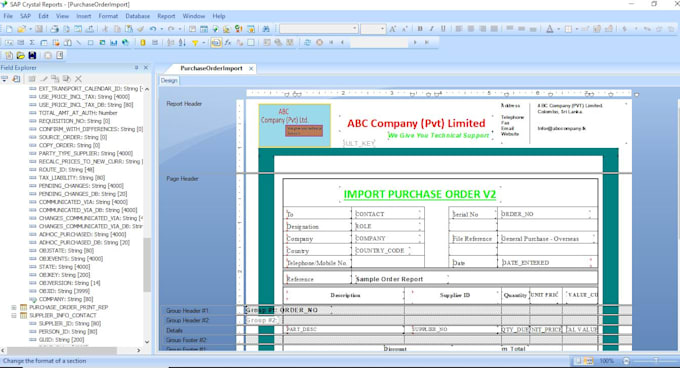This screenshot has height=368, width=680.
Task: Click the Undo arrow icon
Action: pyautogui.click(x=153, y=29)
